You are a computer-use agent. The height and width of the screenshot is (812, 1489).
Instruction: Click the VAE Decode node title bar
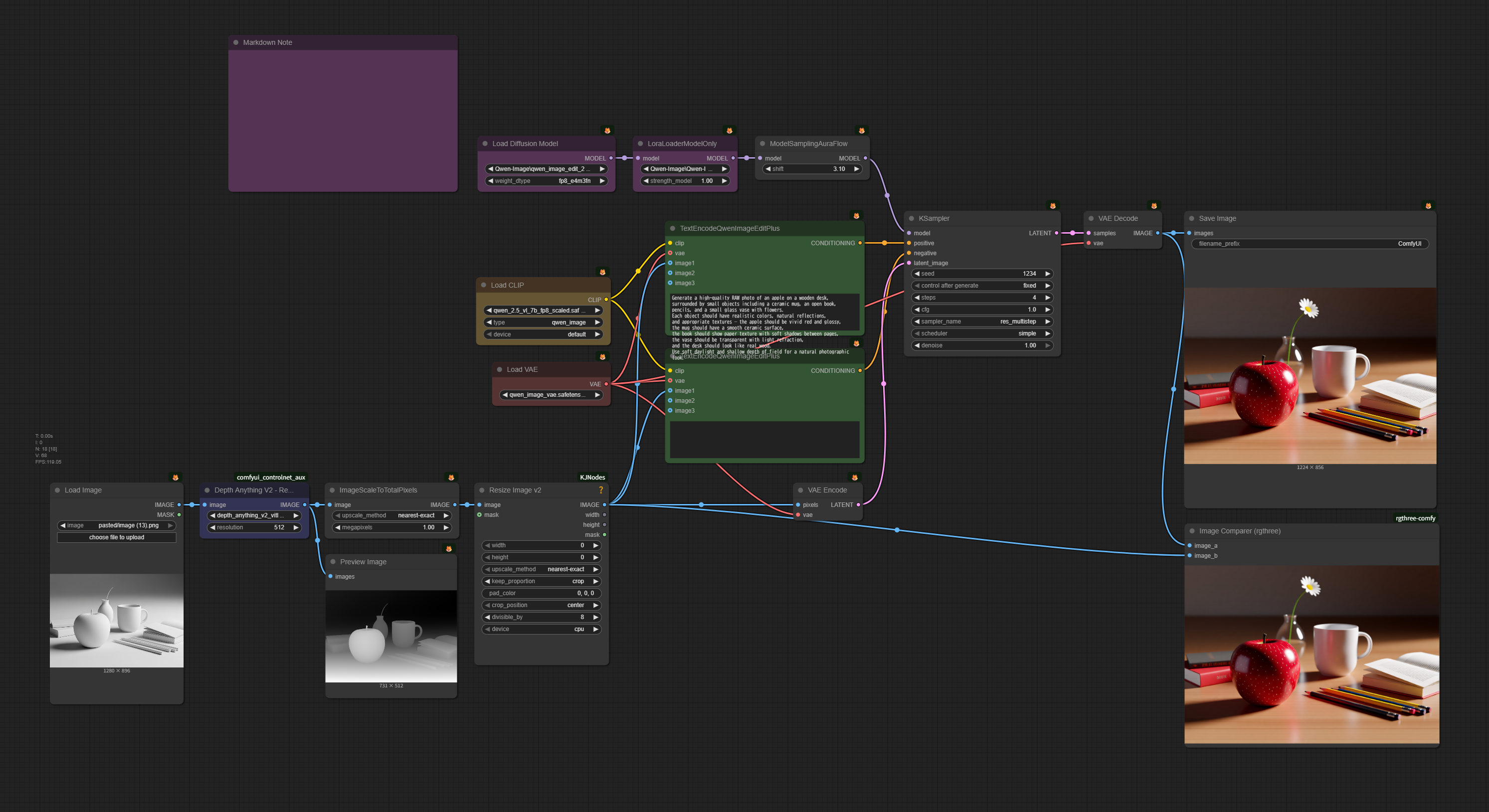(1117, 218)
